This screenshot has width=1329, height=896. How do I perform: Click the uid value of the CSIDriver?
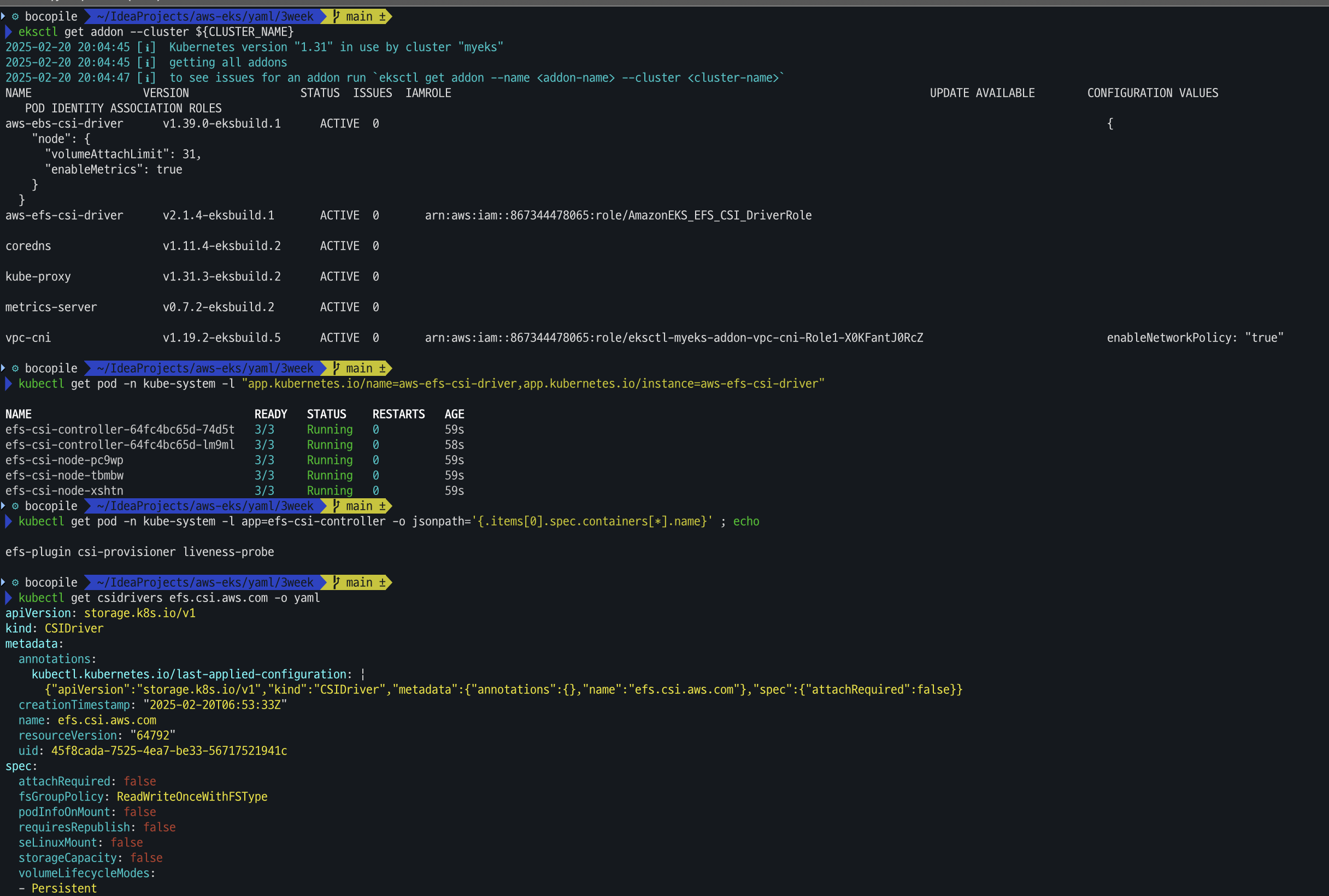(169, 751)
